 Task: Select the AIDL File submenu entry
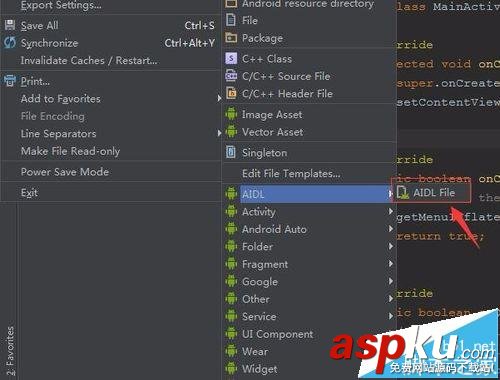point(431,193)
